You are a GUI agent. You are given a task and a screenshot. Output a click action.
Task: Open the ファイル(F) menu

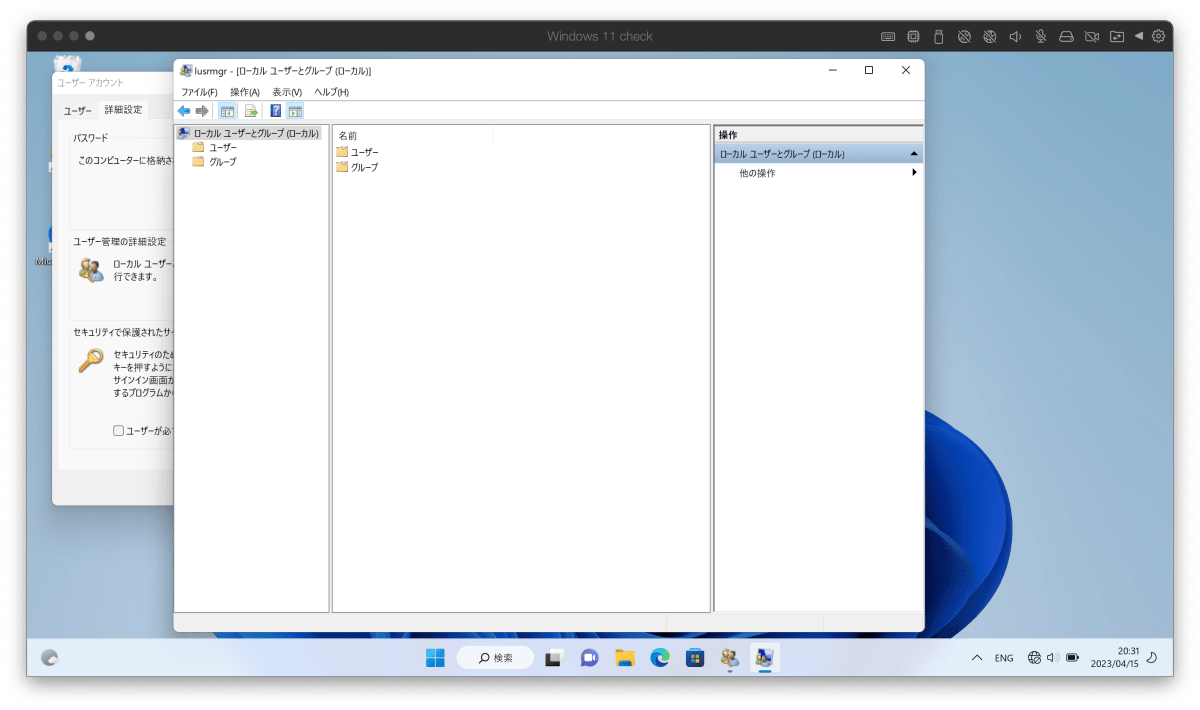(x=199, y=92)
